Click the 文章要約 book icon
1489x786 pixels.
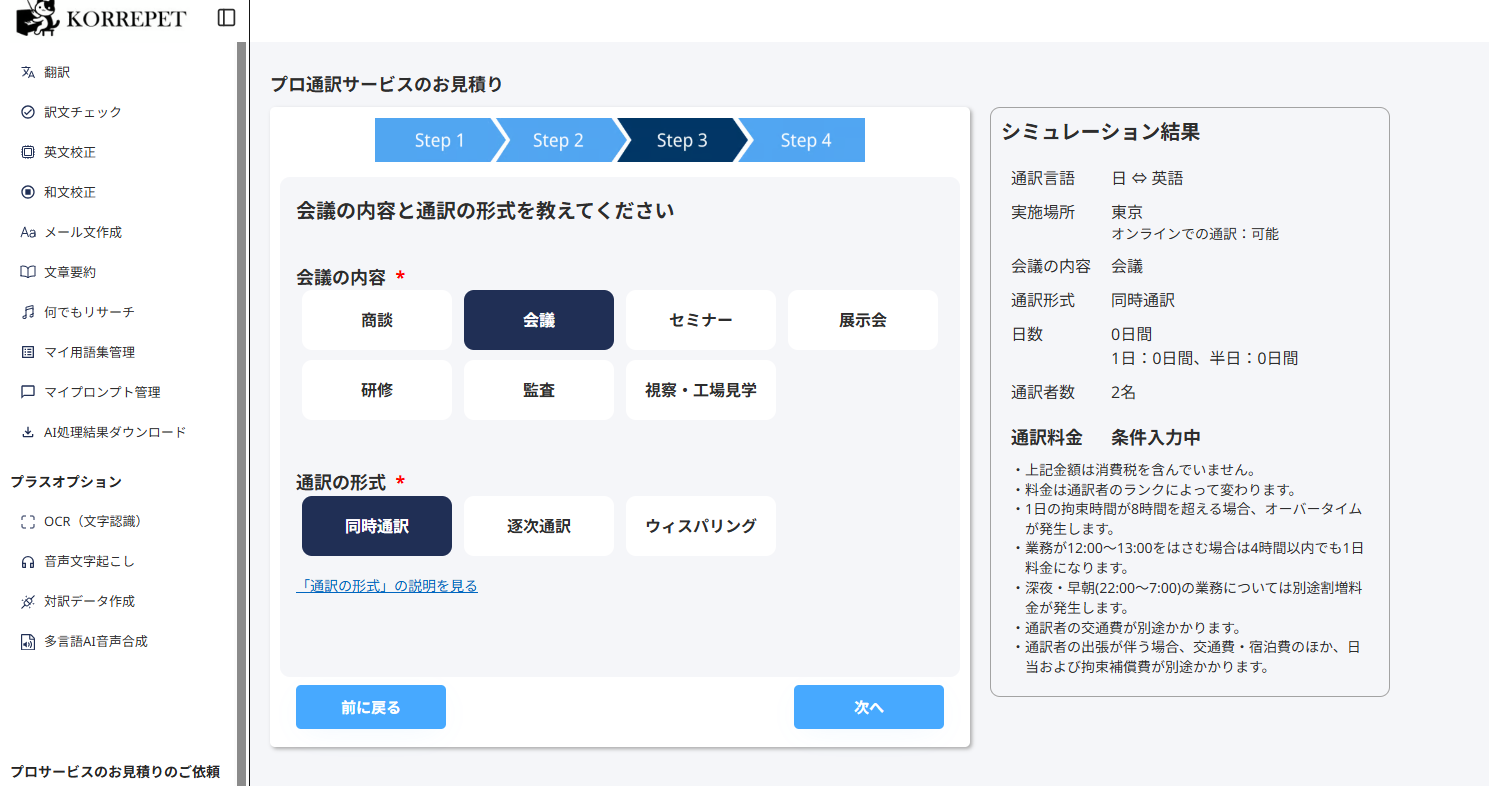coord(28,272)
